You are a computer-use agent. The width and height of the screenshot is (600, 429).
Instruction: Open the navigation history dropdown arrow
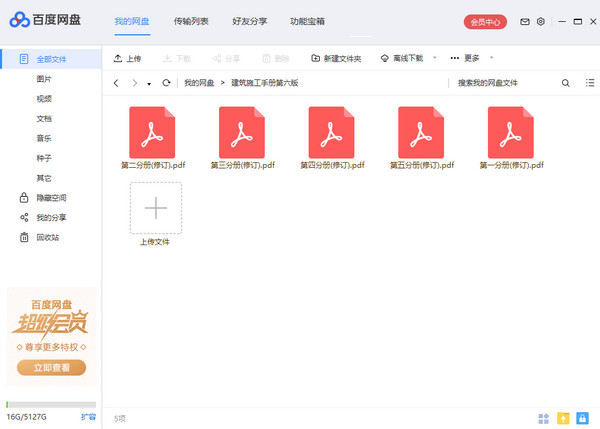[149, 83]
